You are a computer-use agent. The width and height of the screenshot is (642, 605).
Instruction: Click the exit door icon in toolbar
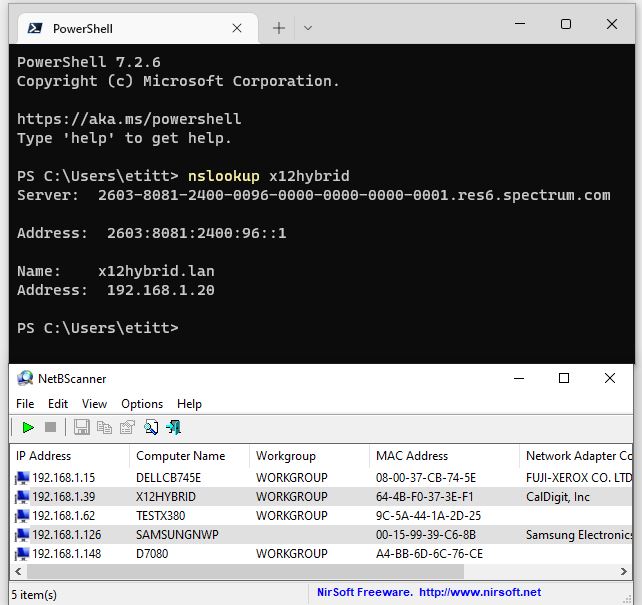174,428
